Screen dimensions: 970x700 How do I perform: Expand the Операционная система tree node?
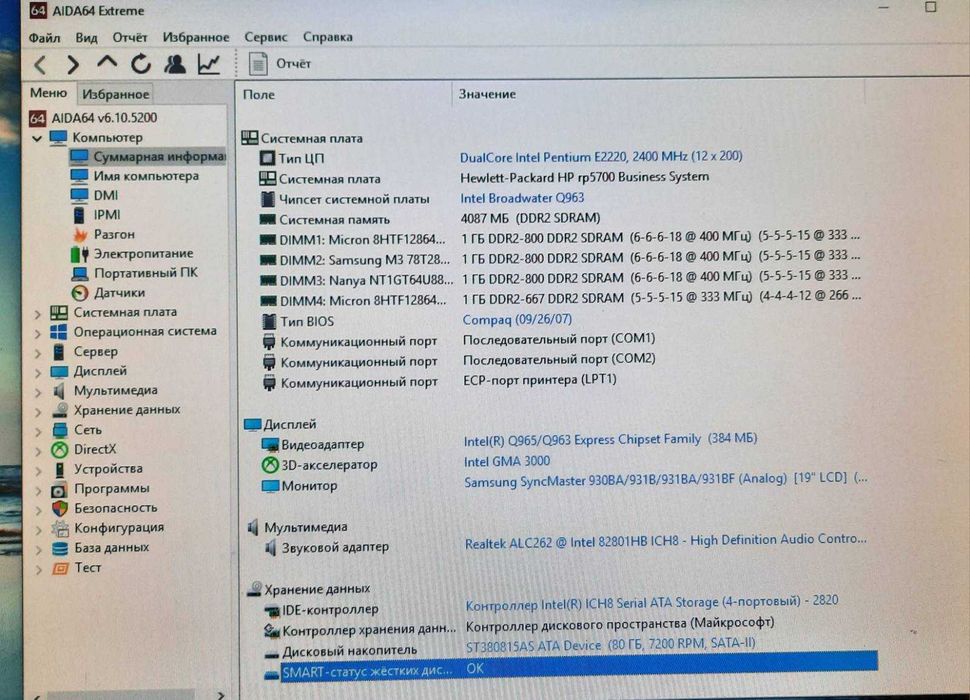click(x=38, y=333)
